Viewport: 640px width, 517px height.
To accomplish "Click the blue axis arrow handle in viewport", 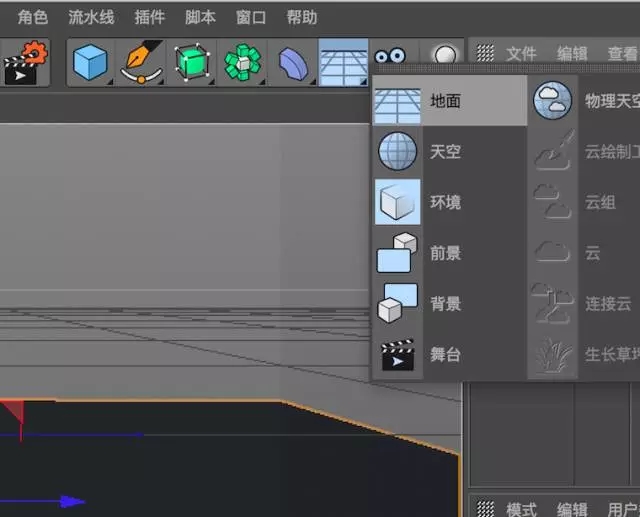I will click(x=73, y=501).
